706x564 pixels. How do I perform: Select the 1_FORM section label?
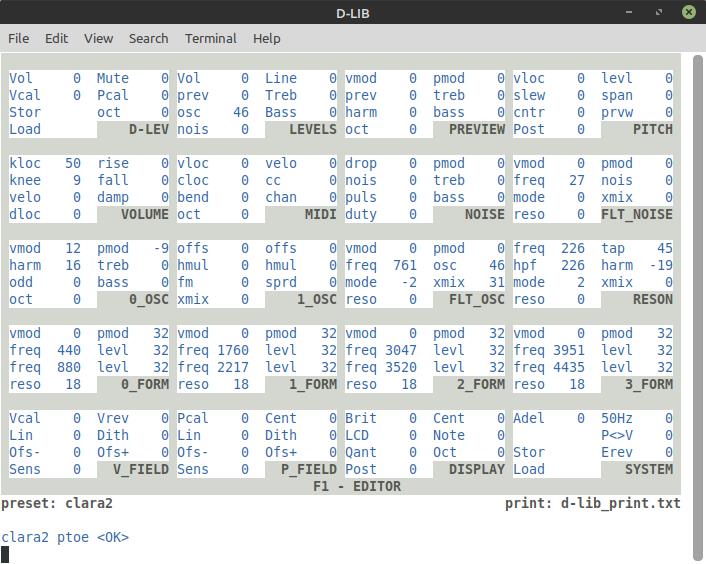[312, 385]
